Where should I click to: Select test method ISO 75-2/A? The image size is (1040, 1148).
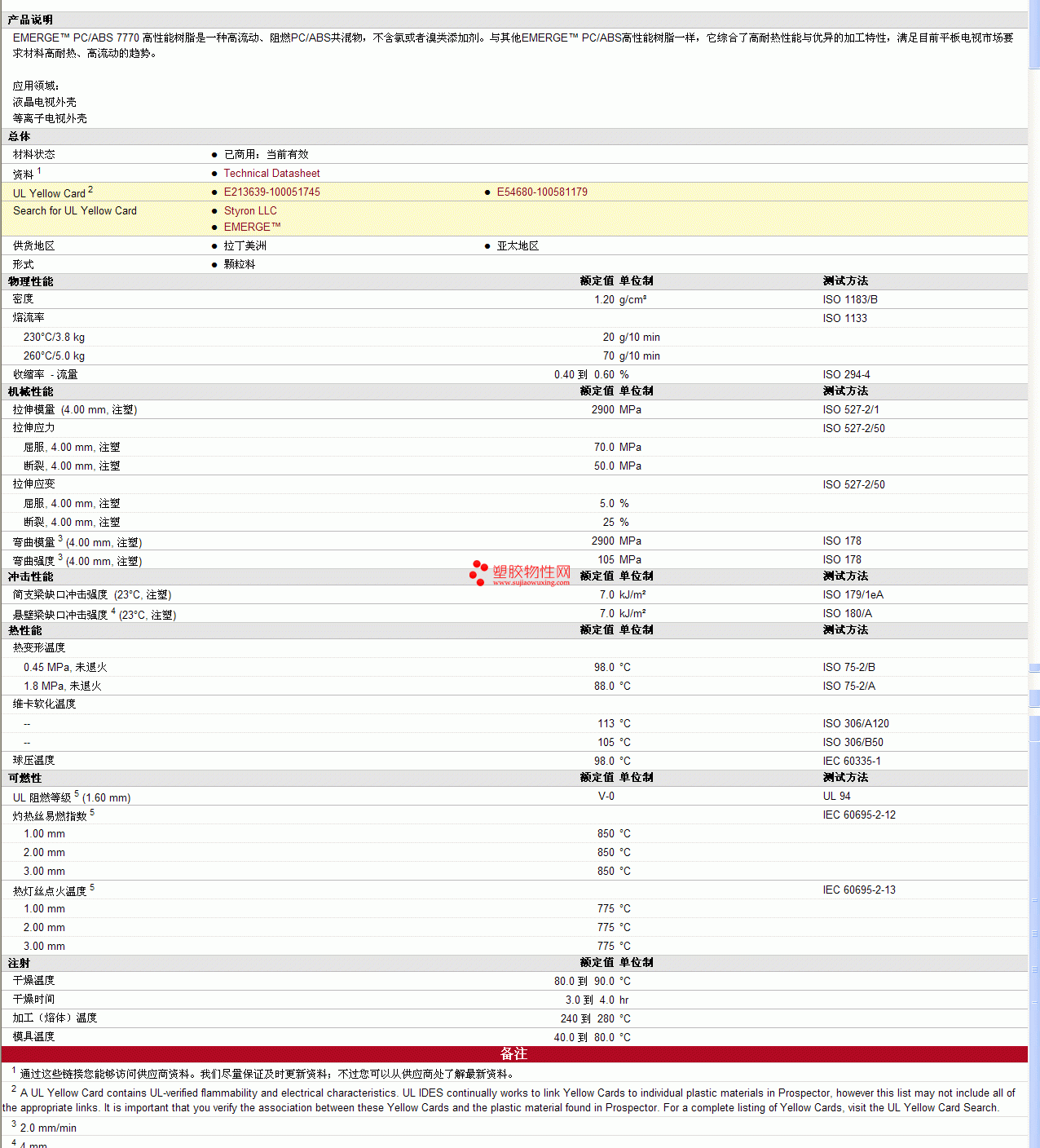tap(848, 686)
